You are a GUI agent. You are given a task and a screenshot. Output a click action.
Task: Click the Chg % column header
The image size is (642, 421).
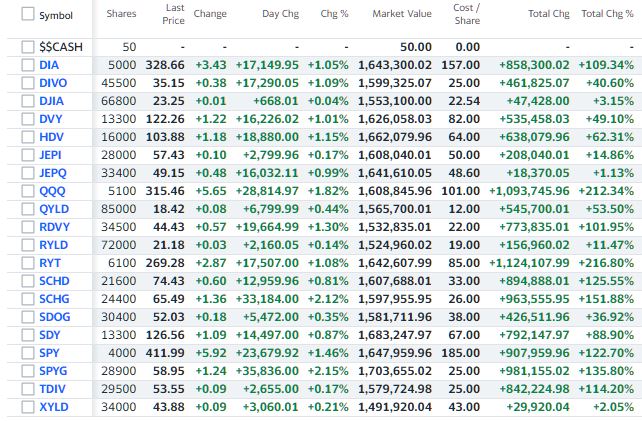(333, 14)
